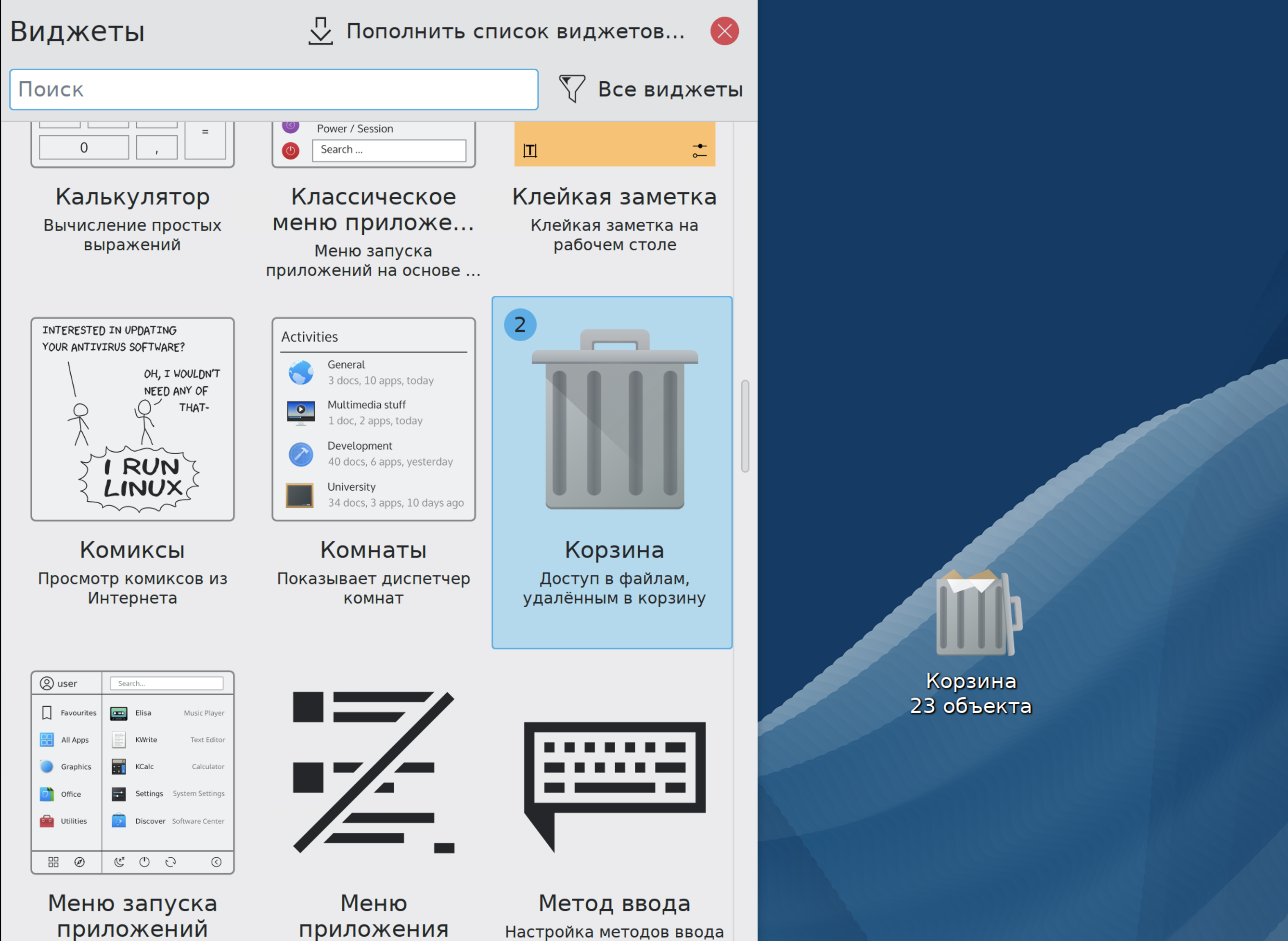The width and height of the screenshot is (1288, 941).
Task: Click the Калькулятор widget title
Action: (132, 196)
